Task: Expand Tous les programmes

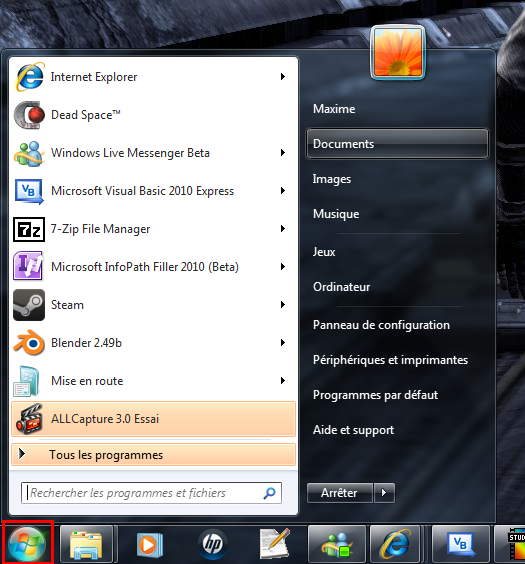Action: (154, 455)
